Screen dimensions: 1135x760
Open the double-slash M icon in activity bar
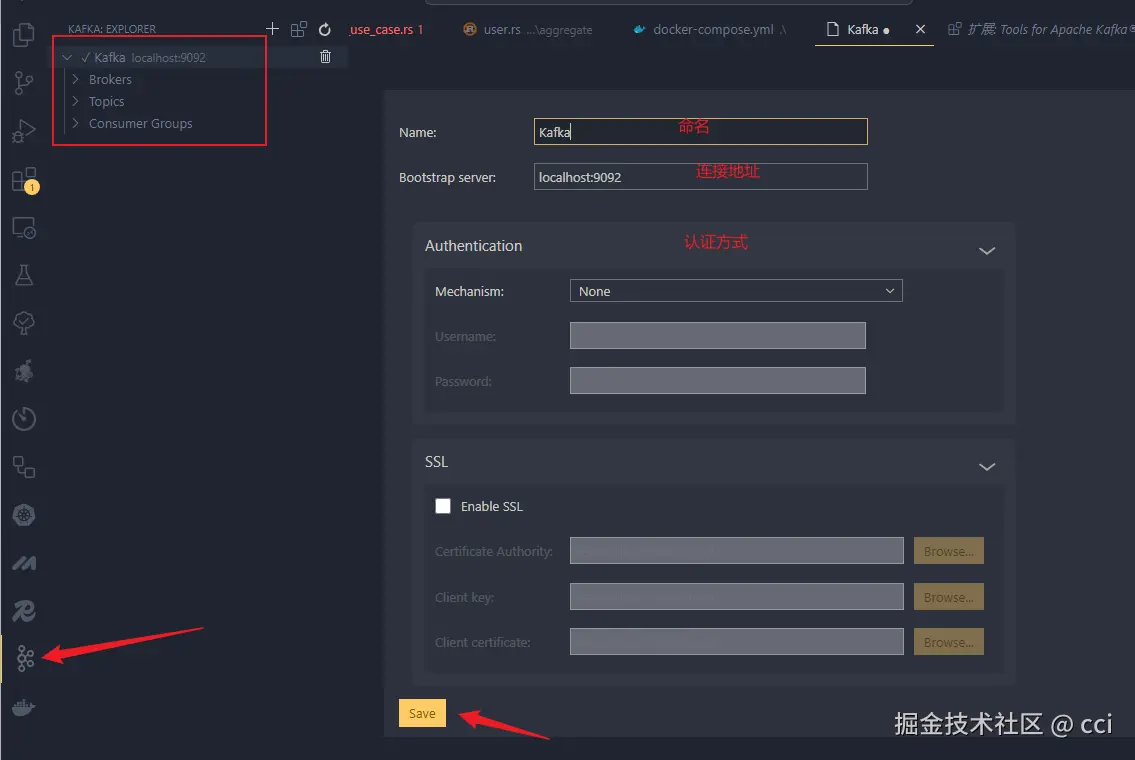24,562
